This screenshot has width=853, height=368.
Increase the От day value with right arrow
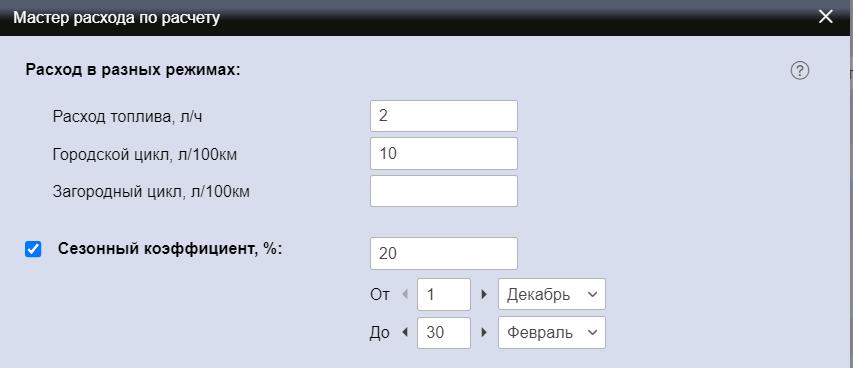coord(484,295)
